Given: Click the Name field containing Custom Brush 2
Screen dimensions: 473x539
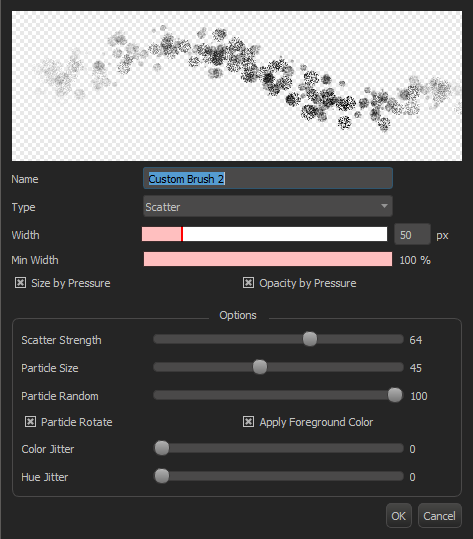Looking at the screenshot, I should (267, 178).
